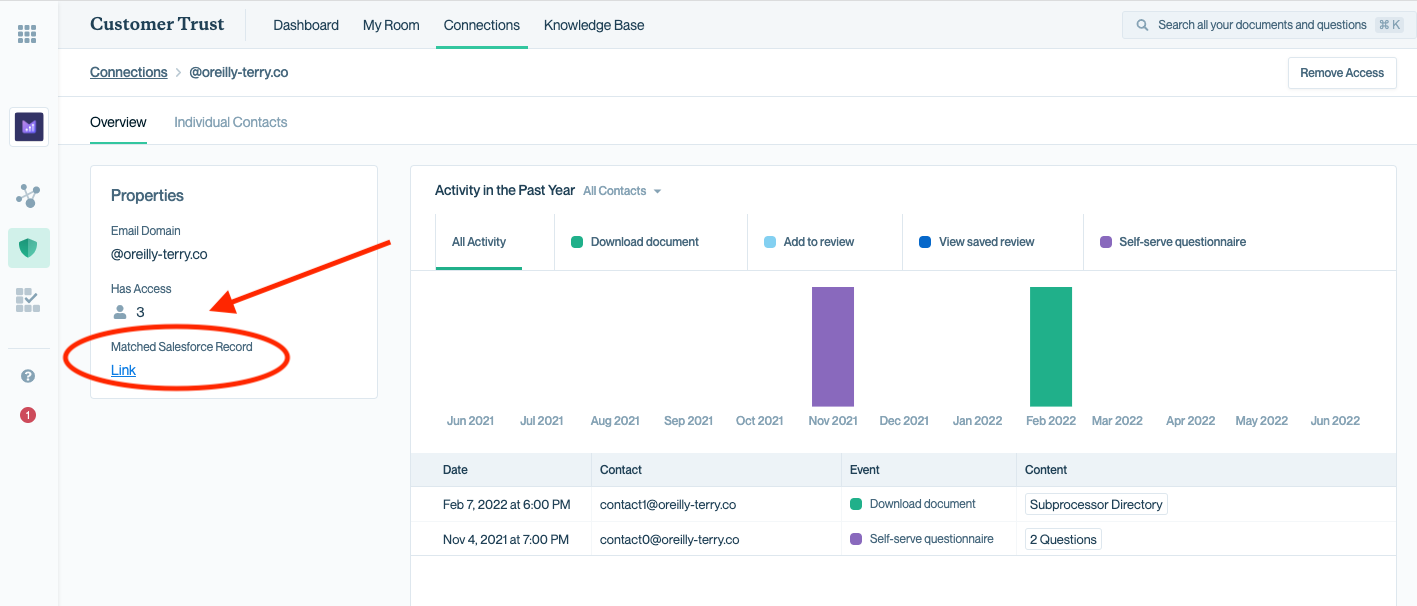1417x606 pixels.
Task: Click the Nov 4, 2021 at 7:00 PM cell
Action: [x=506, y=540]
